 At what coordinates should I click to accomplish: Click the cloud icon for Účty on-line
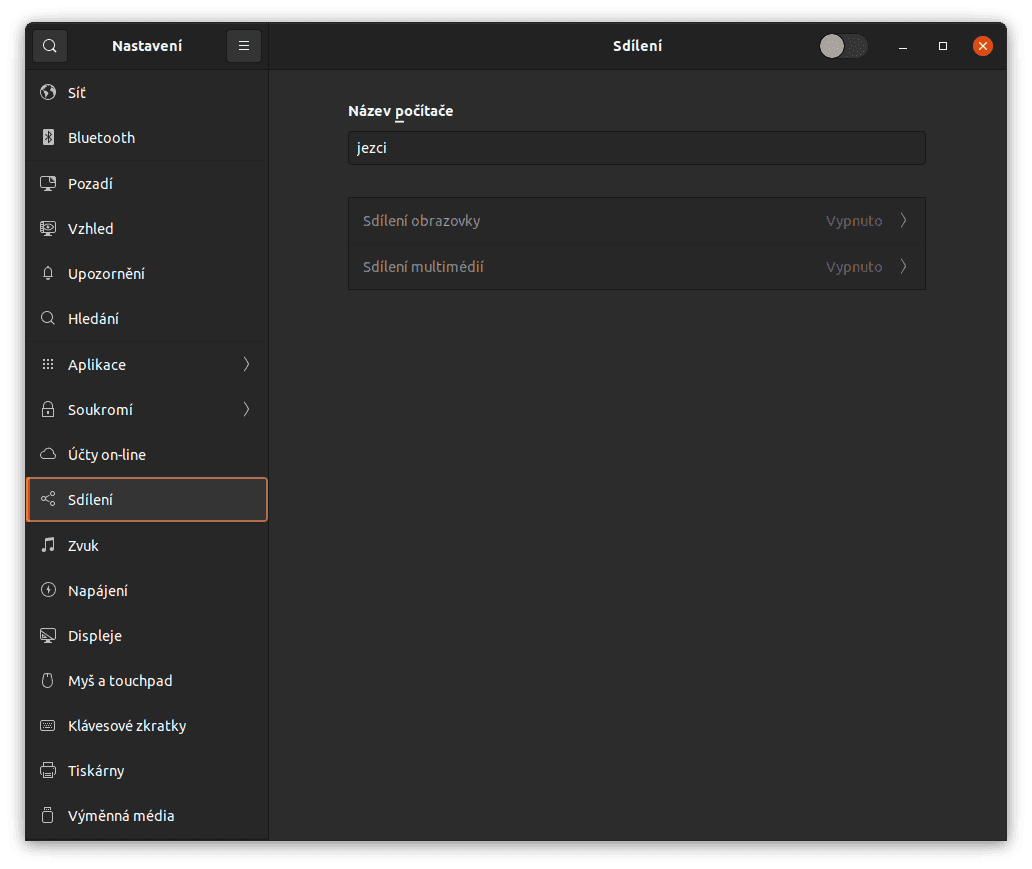tap(47, 455)
